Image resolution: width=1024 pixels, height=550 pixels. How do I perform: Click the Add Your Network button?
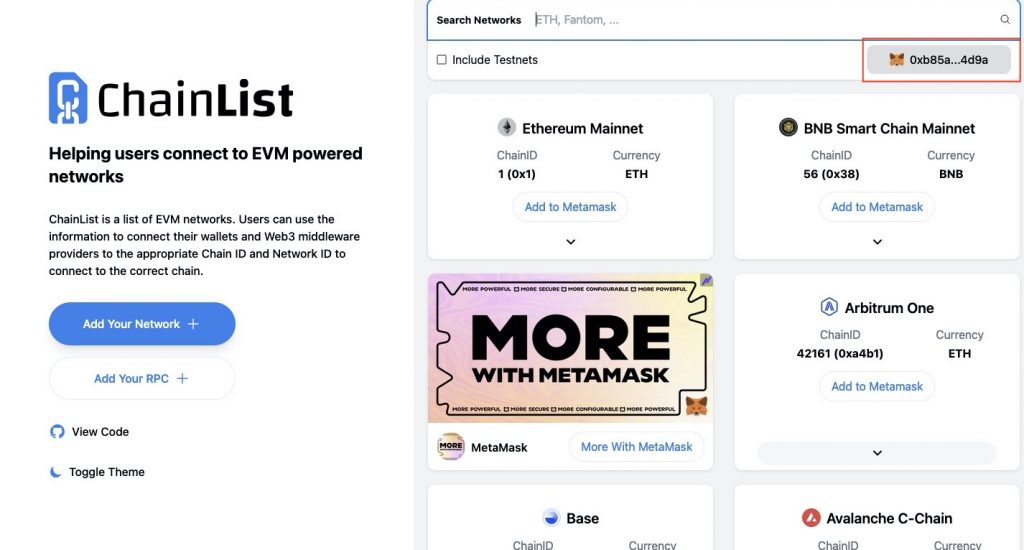141,324
